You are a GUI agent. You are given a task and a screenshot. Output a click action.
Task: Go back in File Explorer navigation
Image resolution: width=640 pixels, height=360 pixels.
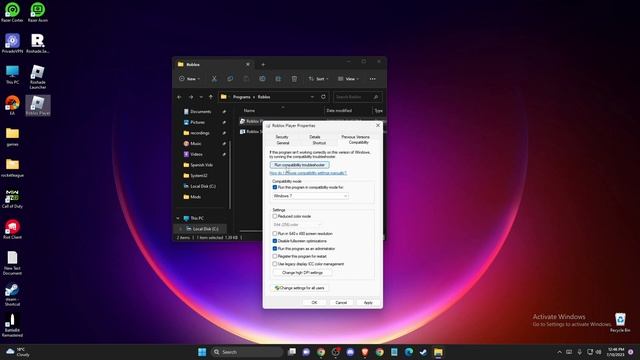coord(180,97)
